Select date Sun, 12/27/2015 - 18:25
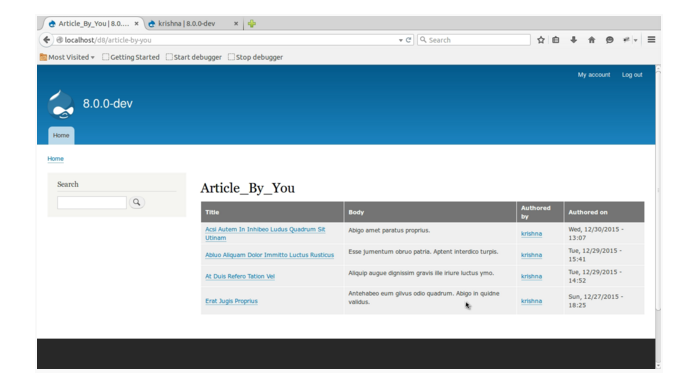This screenshot has height=387, width=683. coord(595,301)
